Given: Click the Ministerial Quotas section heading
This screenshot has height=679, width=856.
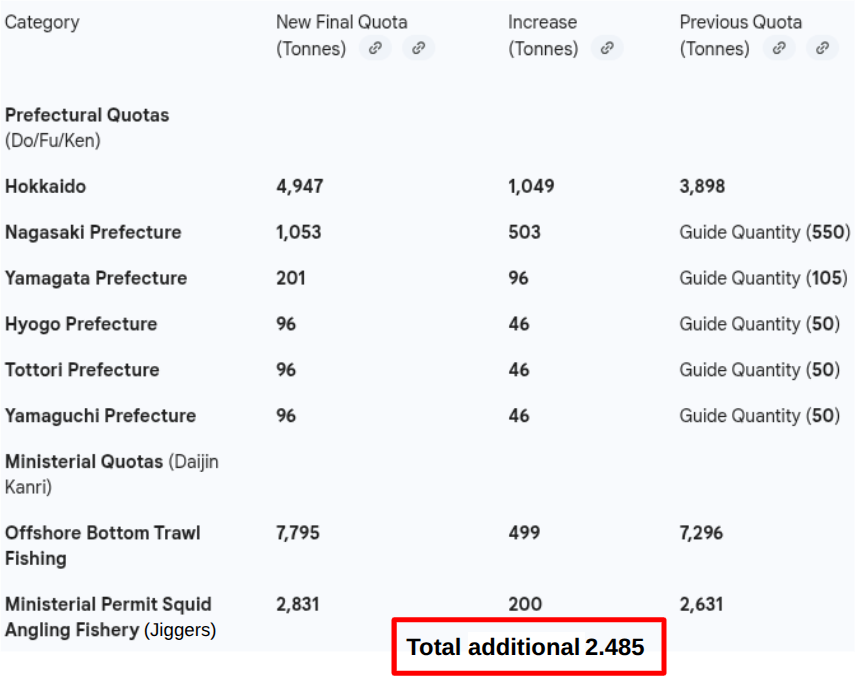Looking at the screenshot, I should pos(84,462).
